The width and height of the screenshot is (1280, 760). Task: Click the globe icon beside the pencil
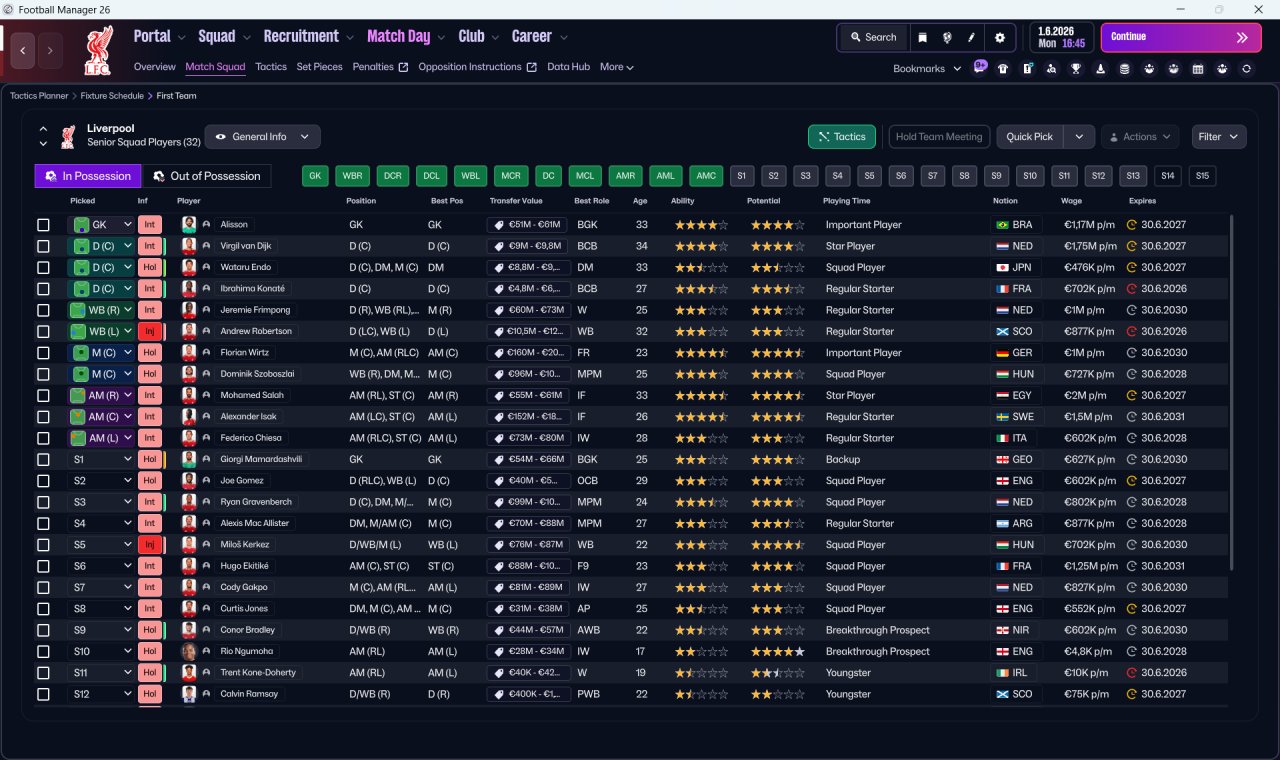coord(947,37)
